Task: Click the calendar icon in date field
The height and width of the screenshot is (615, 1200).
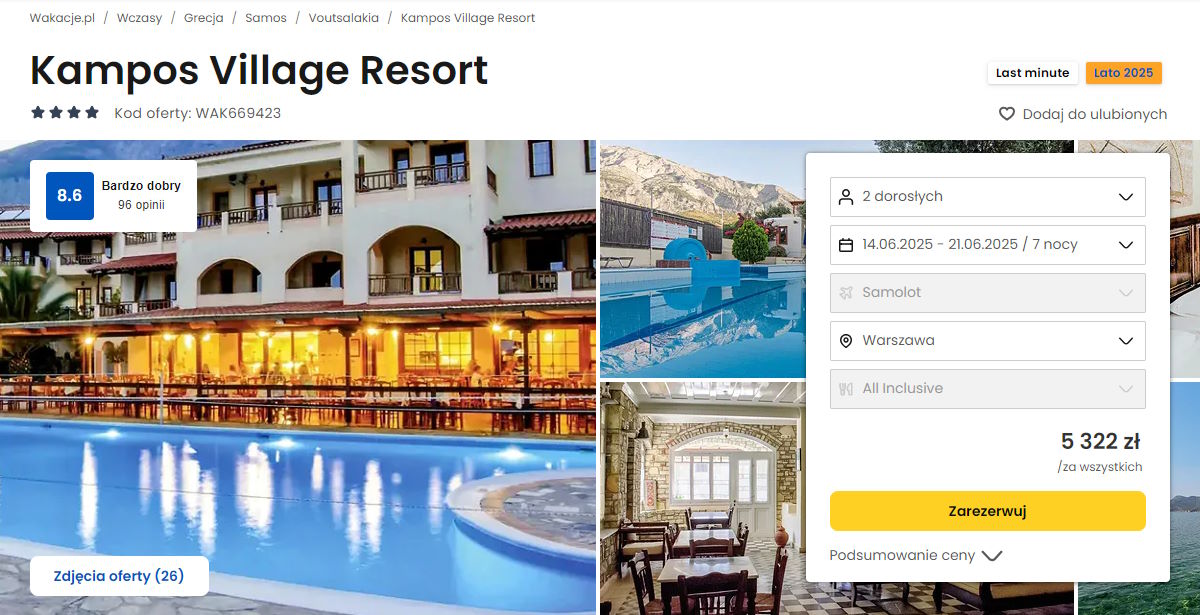Action: 846,245
